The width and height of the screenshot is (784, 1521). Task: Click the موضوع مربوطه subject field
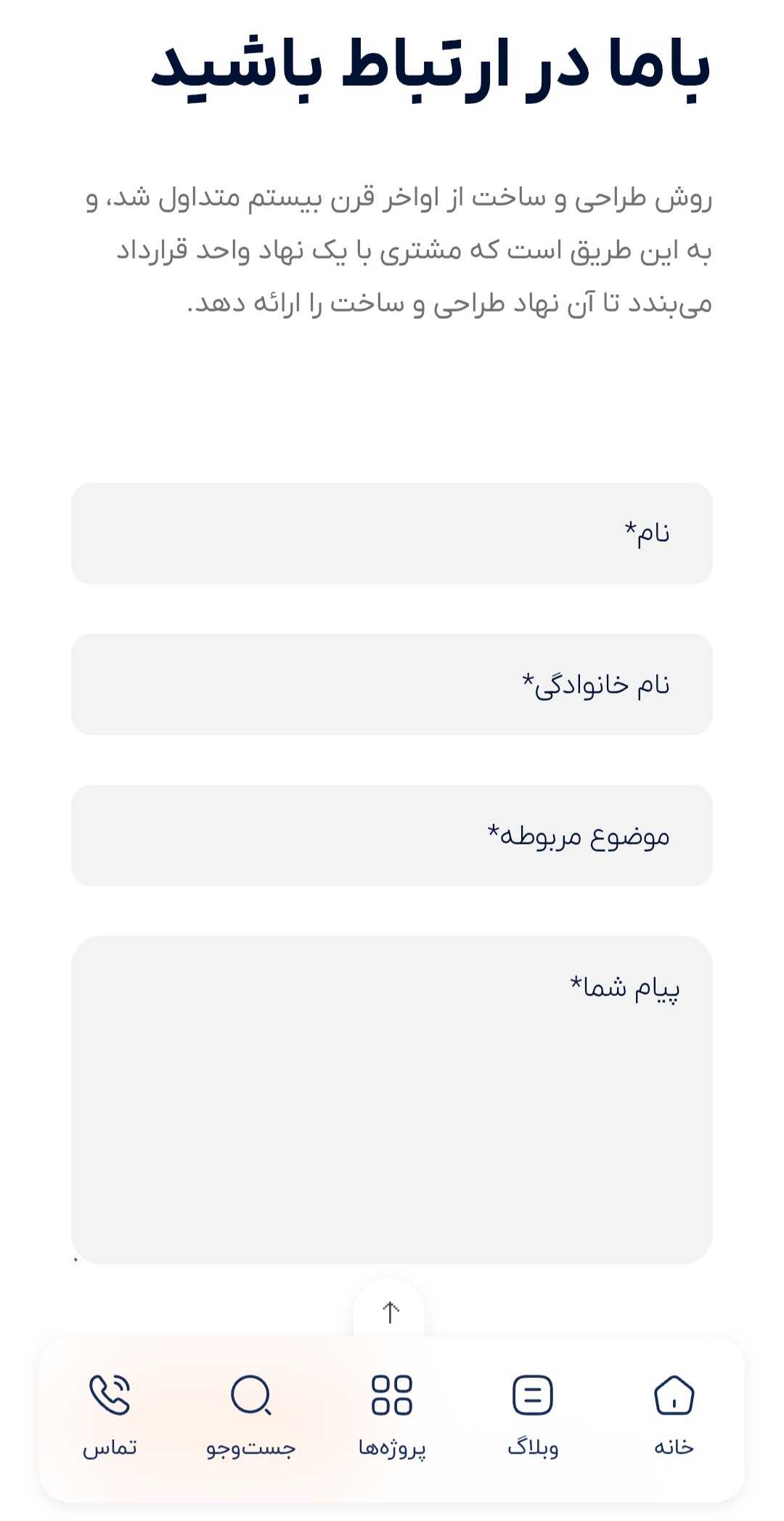click(x=392, y=835)
